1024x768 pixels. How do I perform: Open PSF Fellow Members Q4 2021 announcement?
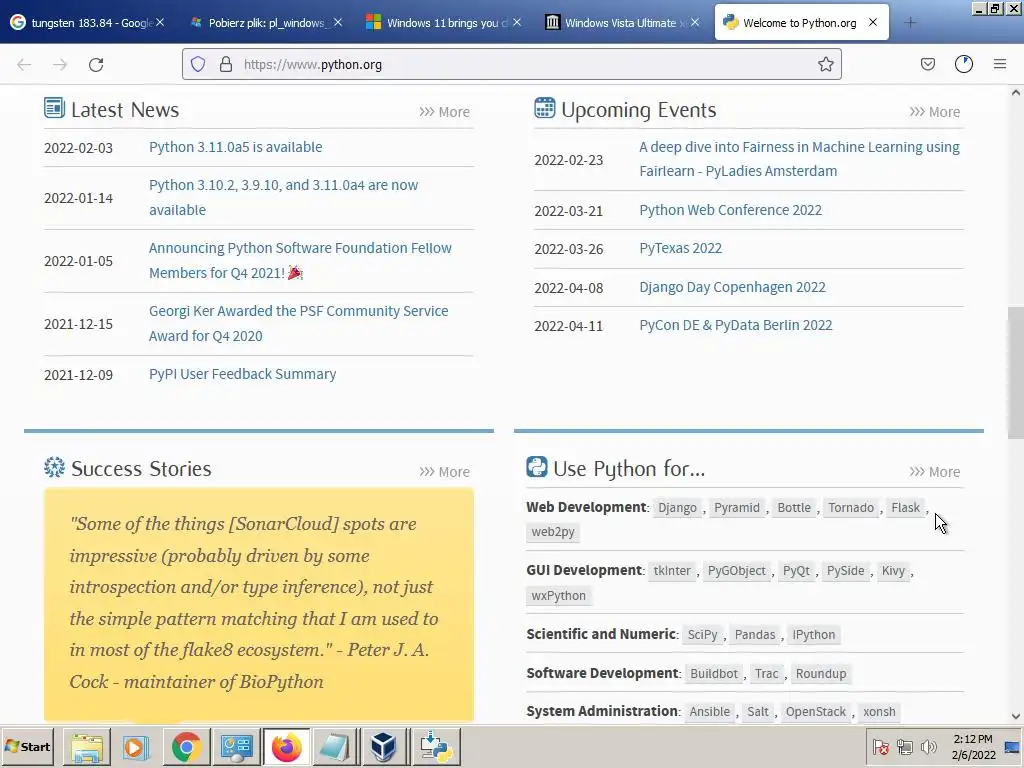[x=300, y=260]
